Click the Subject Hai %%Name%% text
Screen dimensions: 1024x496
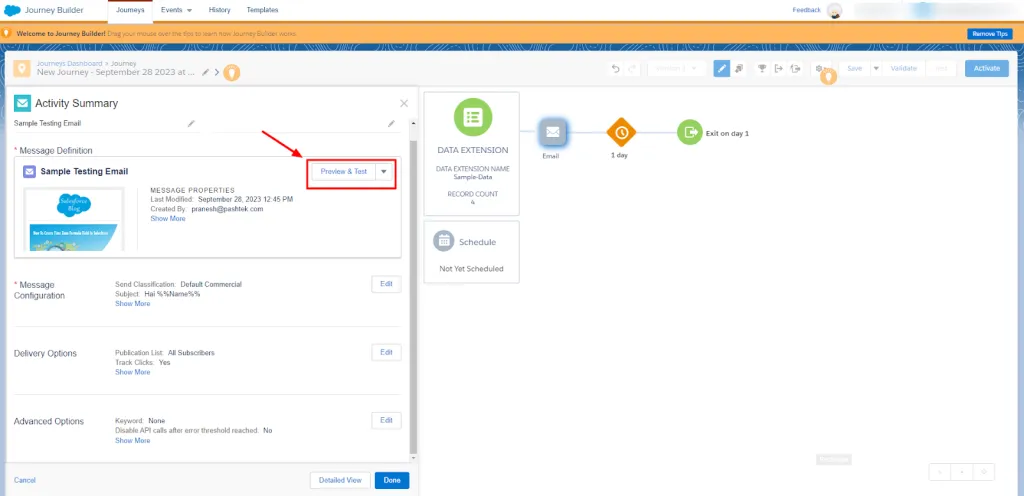pos(157,294)
